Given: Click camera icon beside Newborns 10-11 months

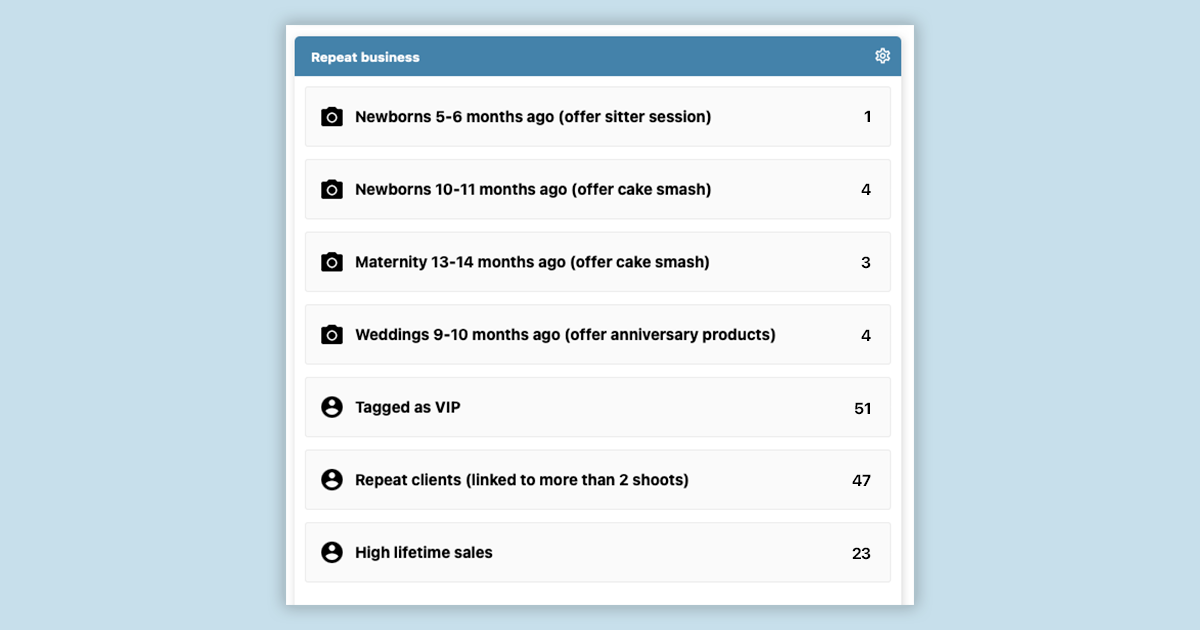Looking at the screenshot, I should click(x=332, y=189).
